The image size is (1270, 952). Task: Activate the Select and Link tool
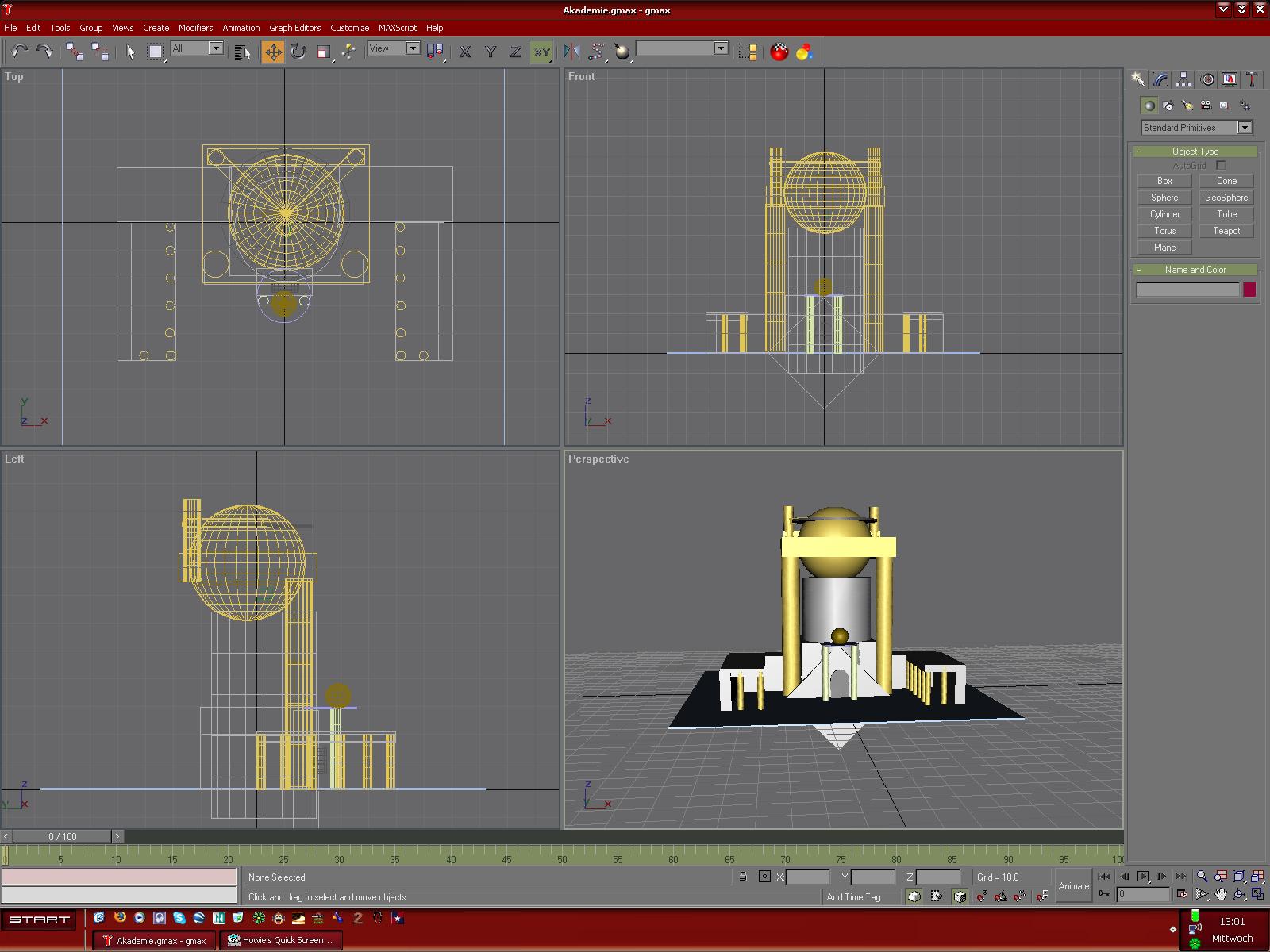point(75,52)
